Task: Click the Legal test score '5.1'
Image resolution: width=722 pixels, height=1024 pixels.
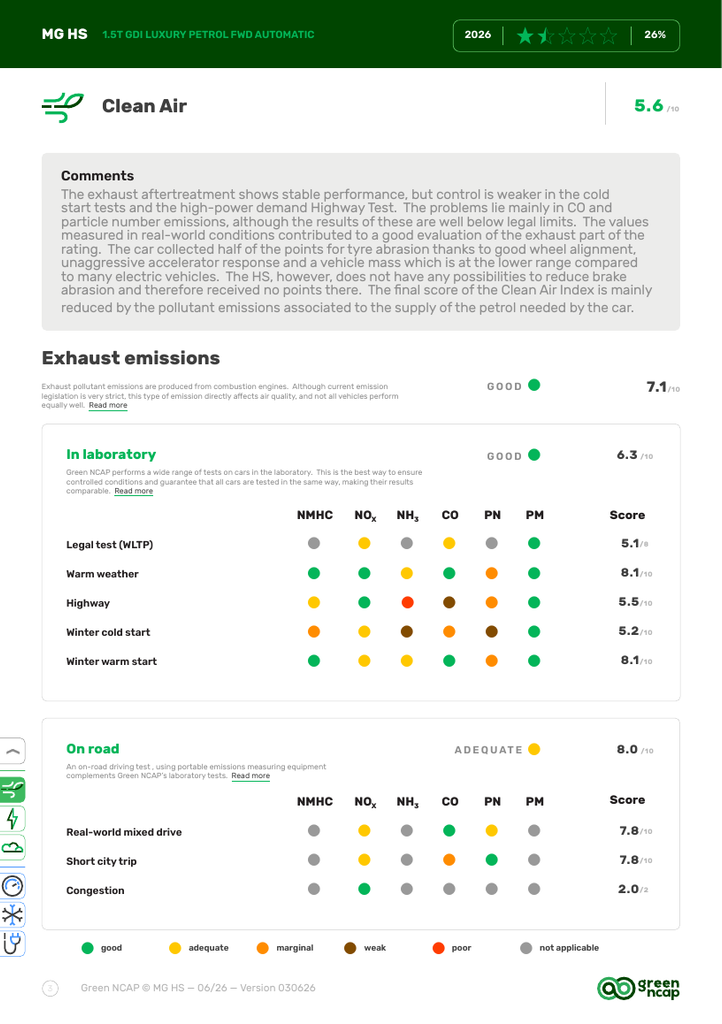Action: pyautogui.click(x=631, y=543)
